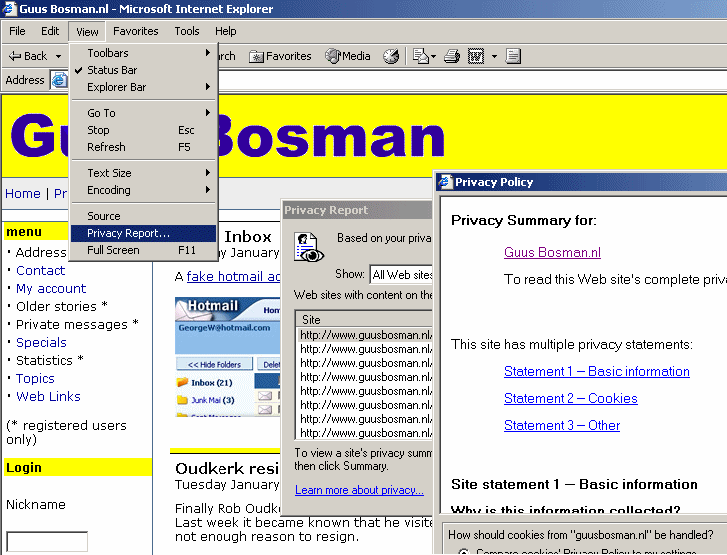Viewport: 727px width, 555px height.
Task: Expand the Explorer Bar submenu
Action: [x=143, y=87]
